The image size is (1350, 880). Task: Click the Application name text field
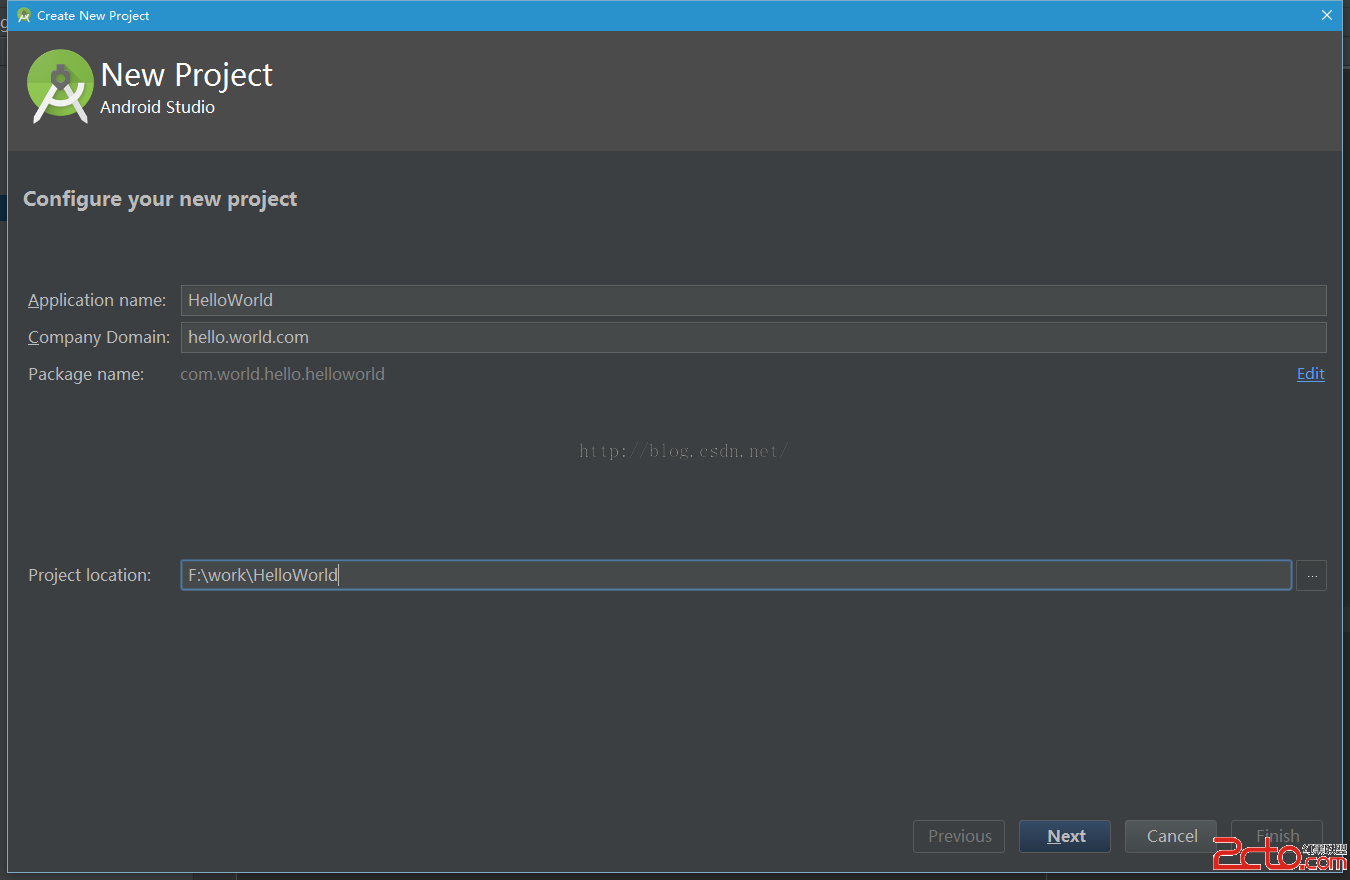[x=753, y=300]
